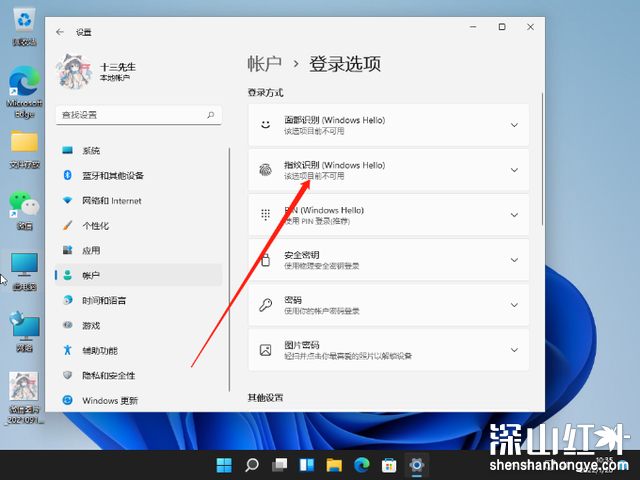Open the yellow folder desktop icon

pyautogui.click(x=24, y=150)
